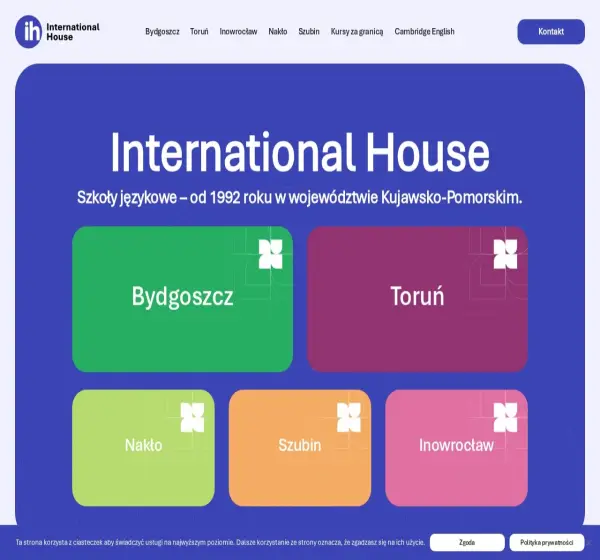
Task: Click the large International House heading
Action: pyautogui.click(x=300, y=152)
